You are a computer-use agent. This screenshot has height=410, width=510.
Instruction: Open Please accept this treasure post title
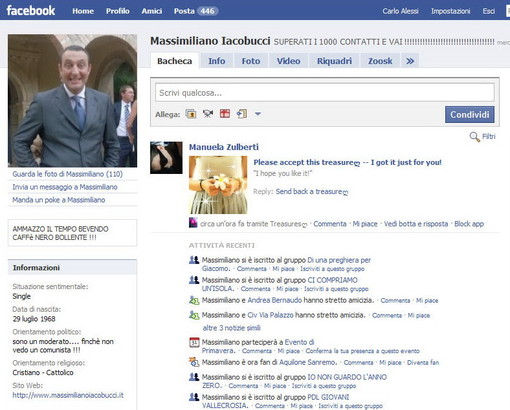[347, 162]
